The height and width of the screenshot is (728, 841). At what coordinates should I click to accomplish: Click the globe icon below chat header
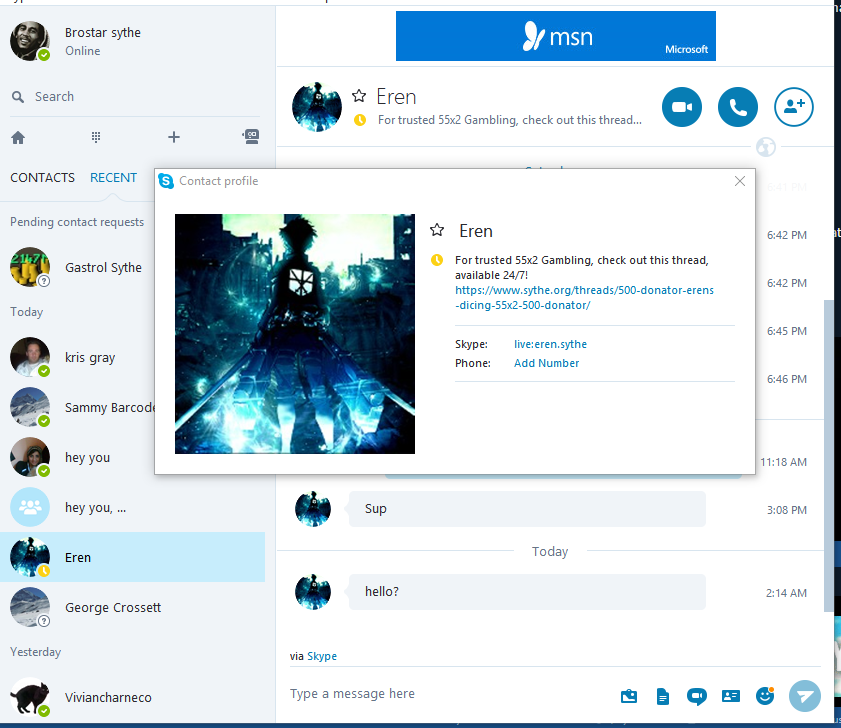coord(766,147)
